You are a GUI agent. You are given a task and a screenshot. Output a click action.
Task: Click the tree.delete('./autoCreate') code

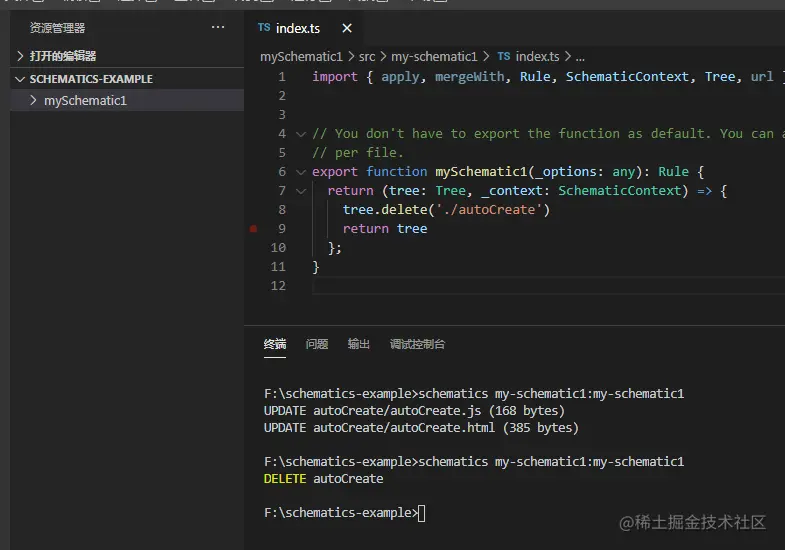click(446, 210)
